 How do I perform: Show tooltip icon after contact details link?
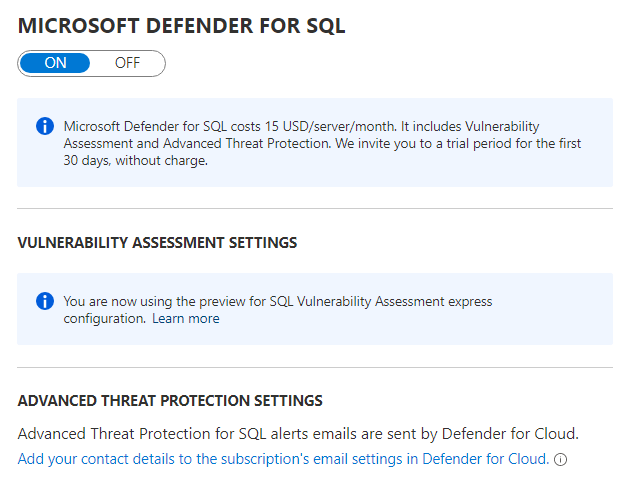(561, 460)
